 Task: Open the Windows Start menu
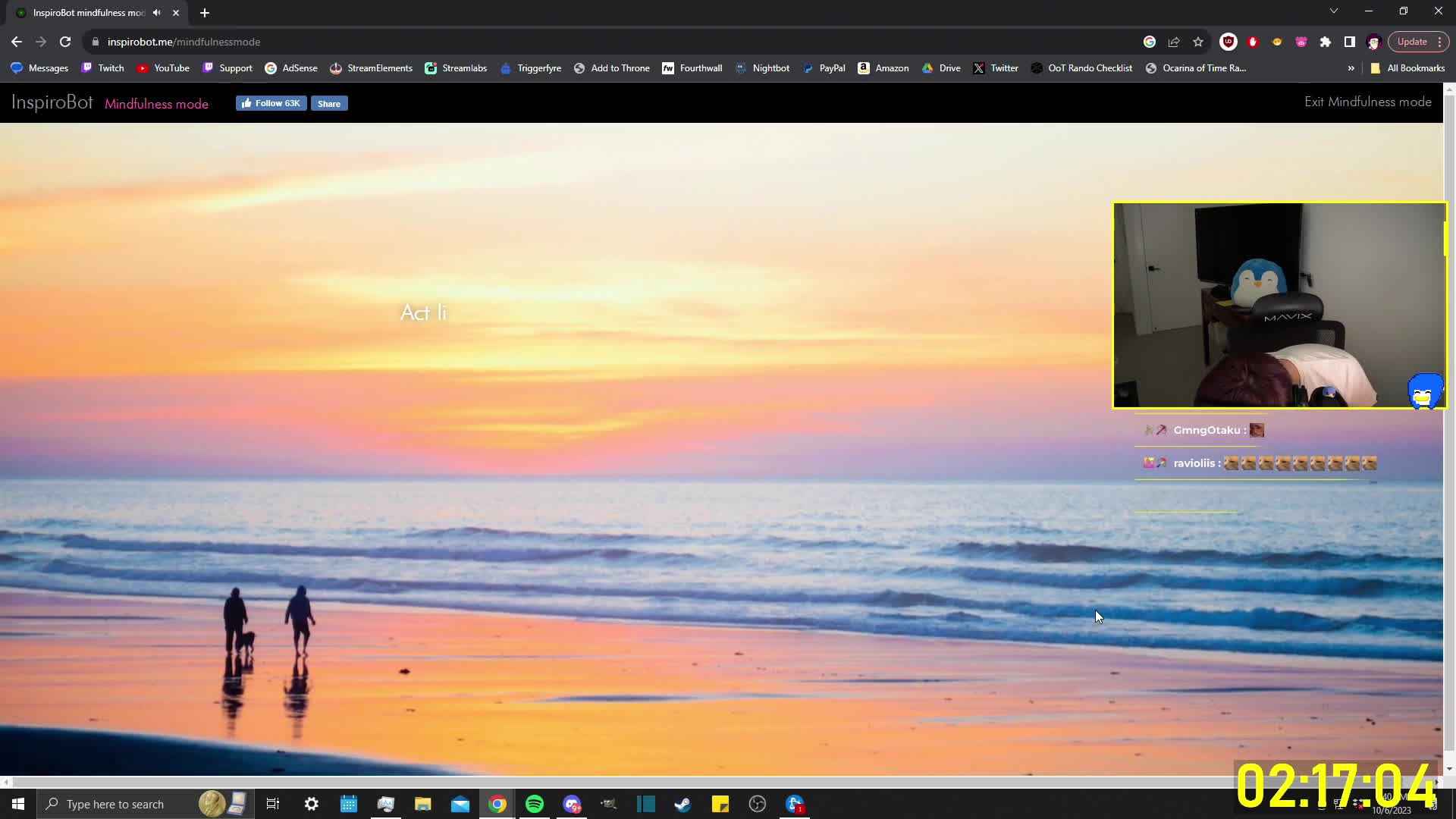(18, 804)
